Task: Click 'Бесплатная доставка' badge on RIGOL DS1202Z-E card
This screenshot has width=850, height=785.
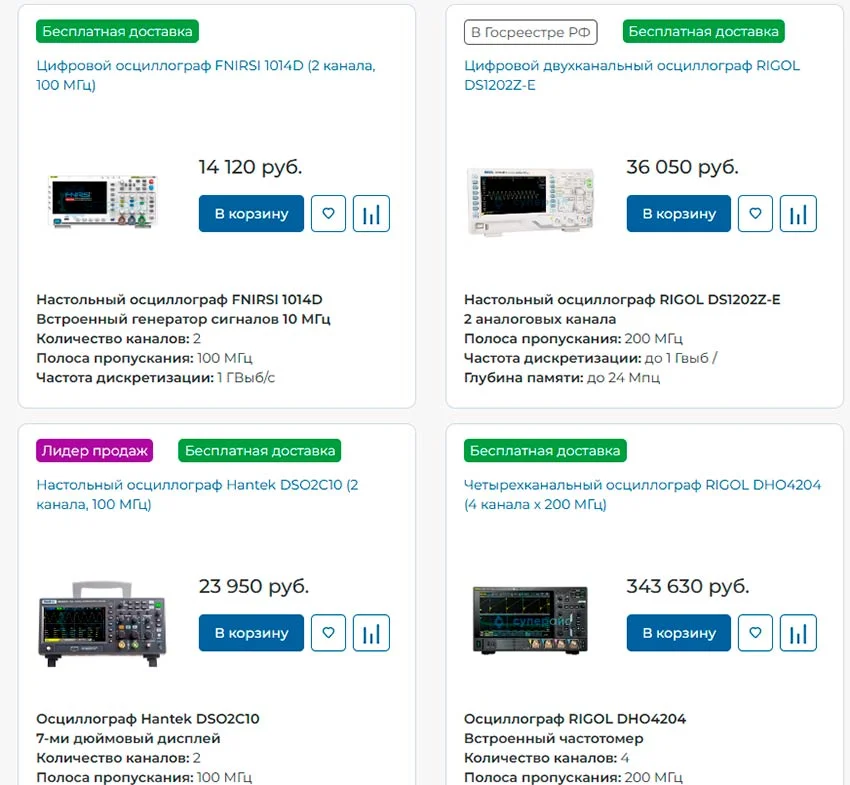Action: point(704,31)
